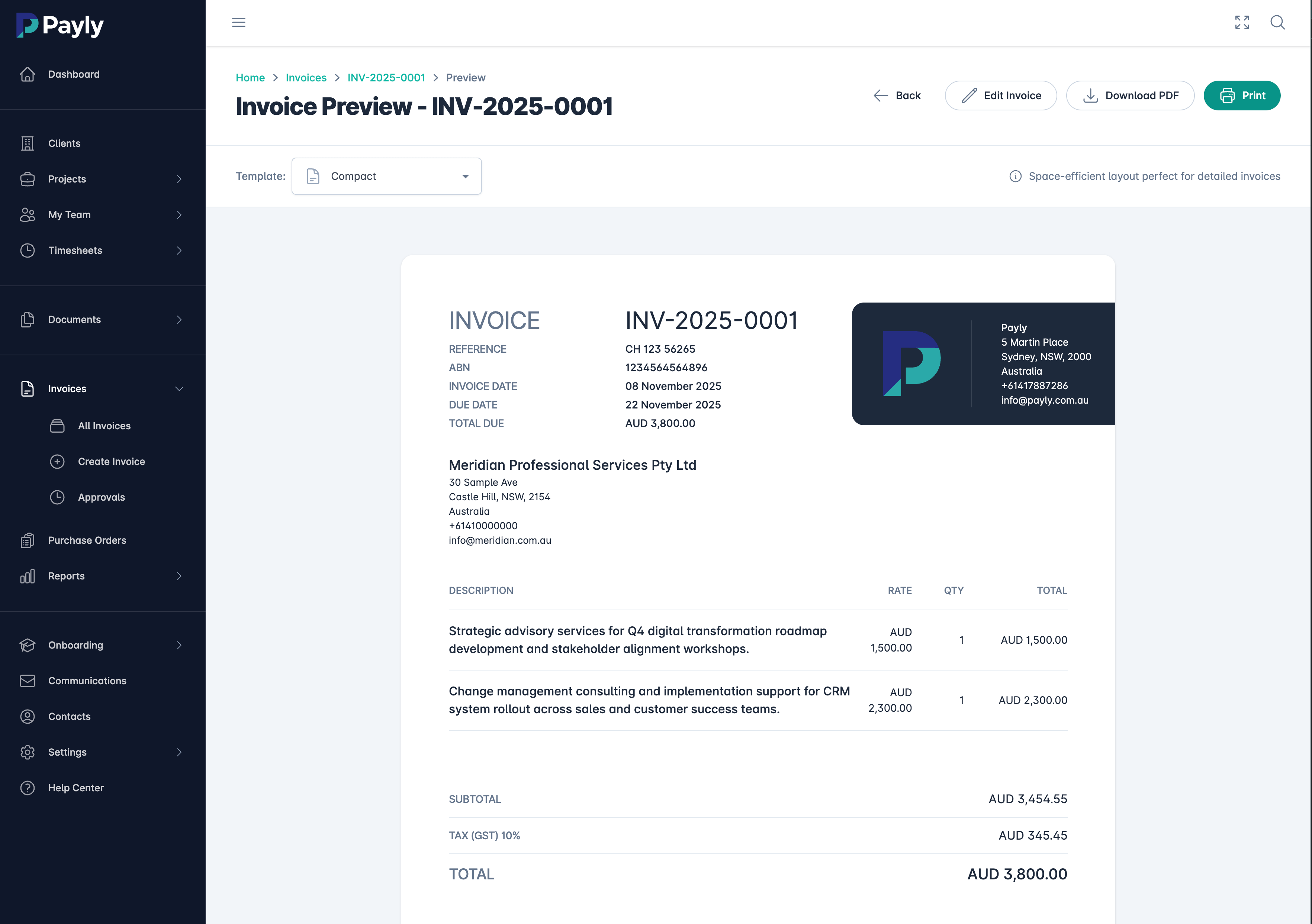Open the Invoices breadcrumb link
This screenshot has height=924, width=1312.
tap(306, 78)
